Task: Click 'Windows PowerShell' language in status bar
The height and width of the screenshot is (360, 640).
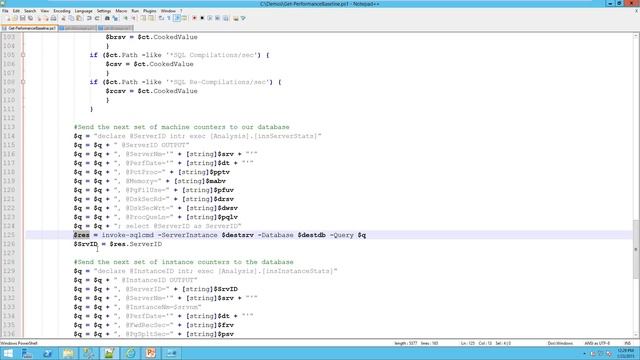Action: (19, 343)
